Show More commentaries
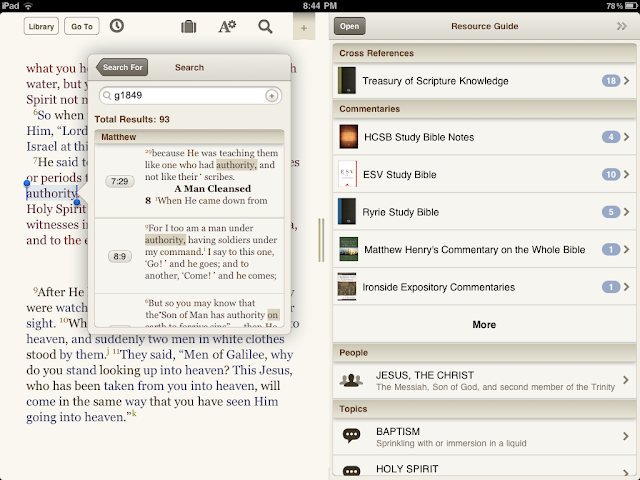Image resolution: width=640 pixels, height=480 pixels. point(484,325)
